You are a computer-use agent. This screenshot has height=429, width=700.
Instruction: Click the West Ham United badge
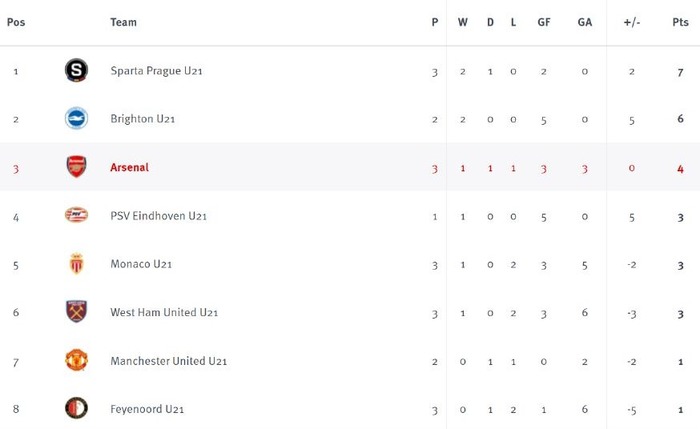point(76,312)
